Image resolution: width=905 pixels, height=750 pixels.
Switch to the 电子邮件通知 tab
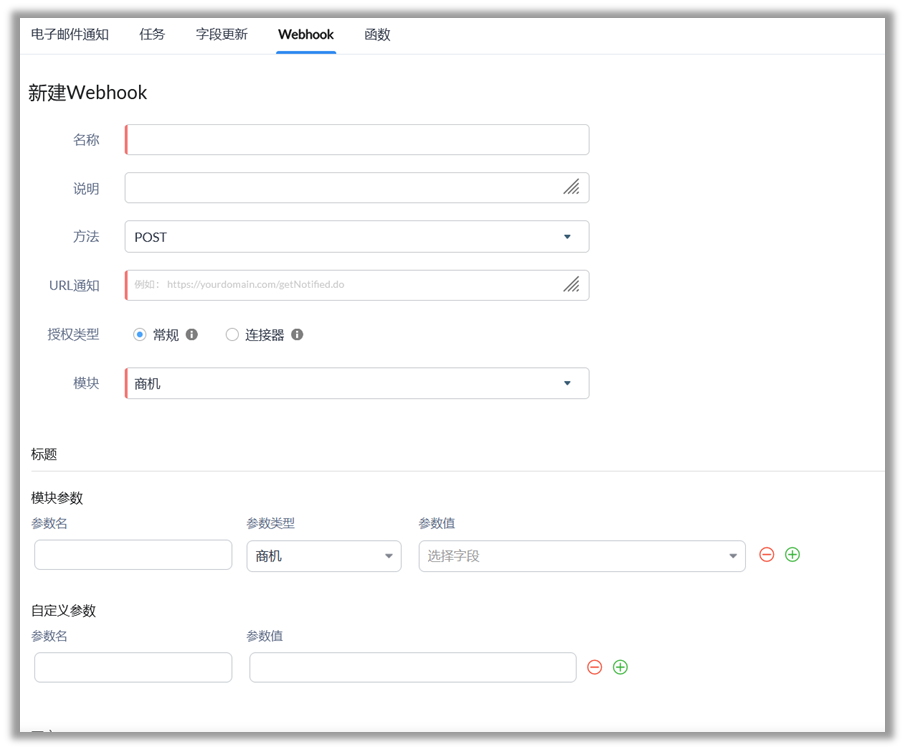point(70,34)
